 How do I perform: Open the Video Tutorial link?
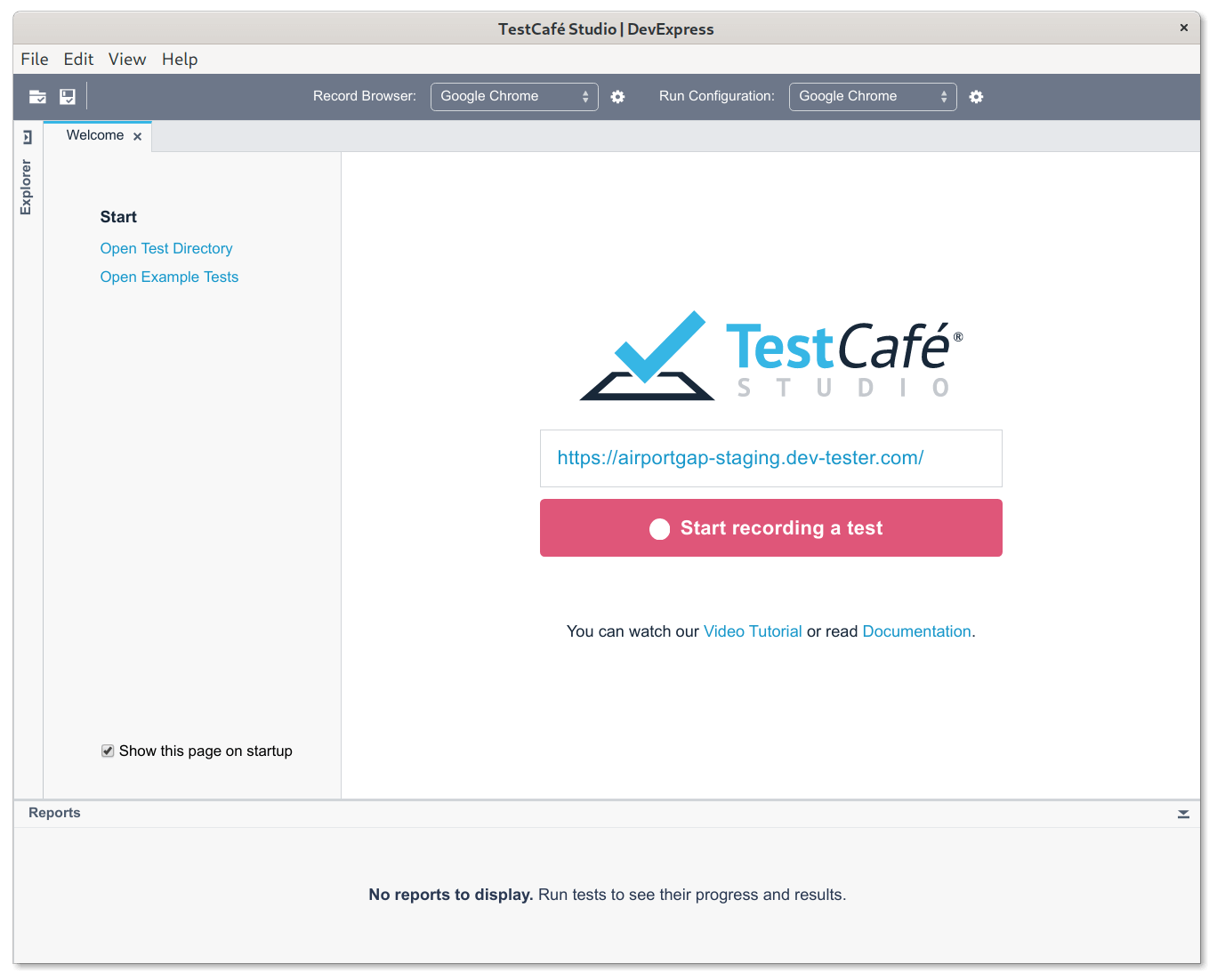753,631
